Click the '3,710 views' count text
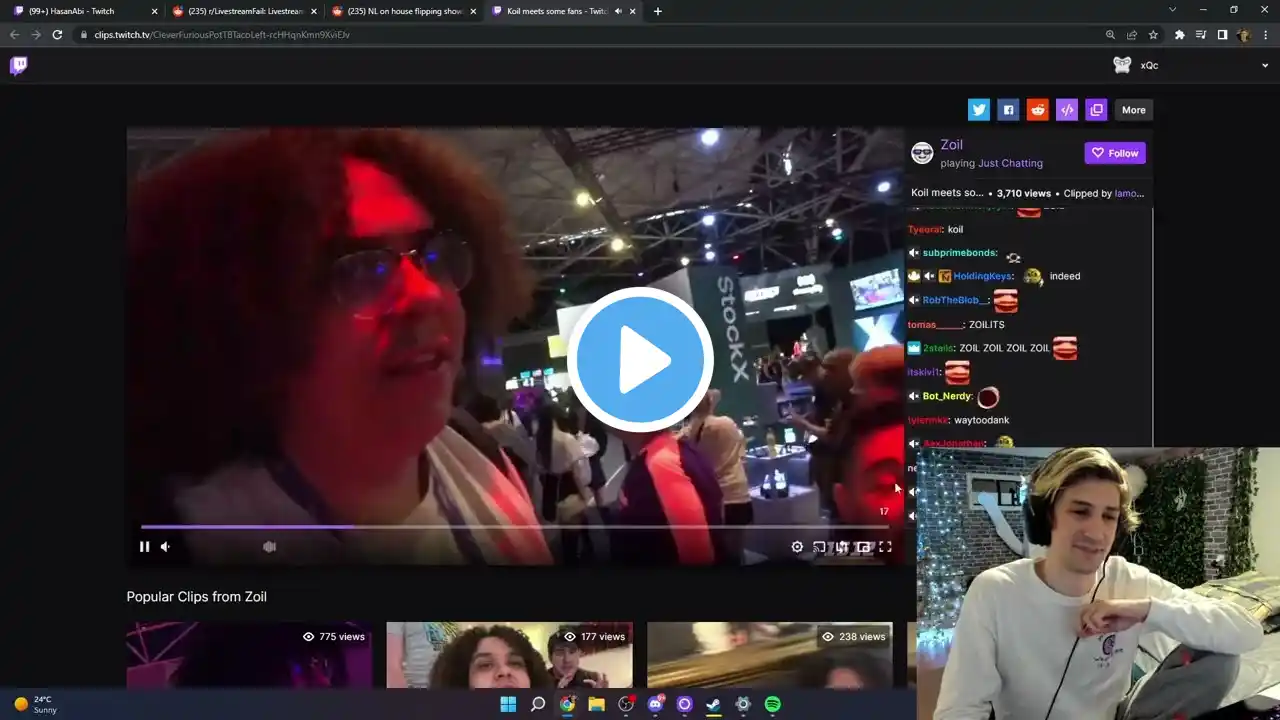The image size is (1280, 720). [x=1024, y=193]
